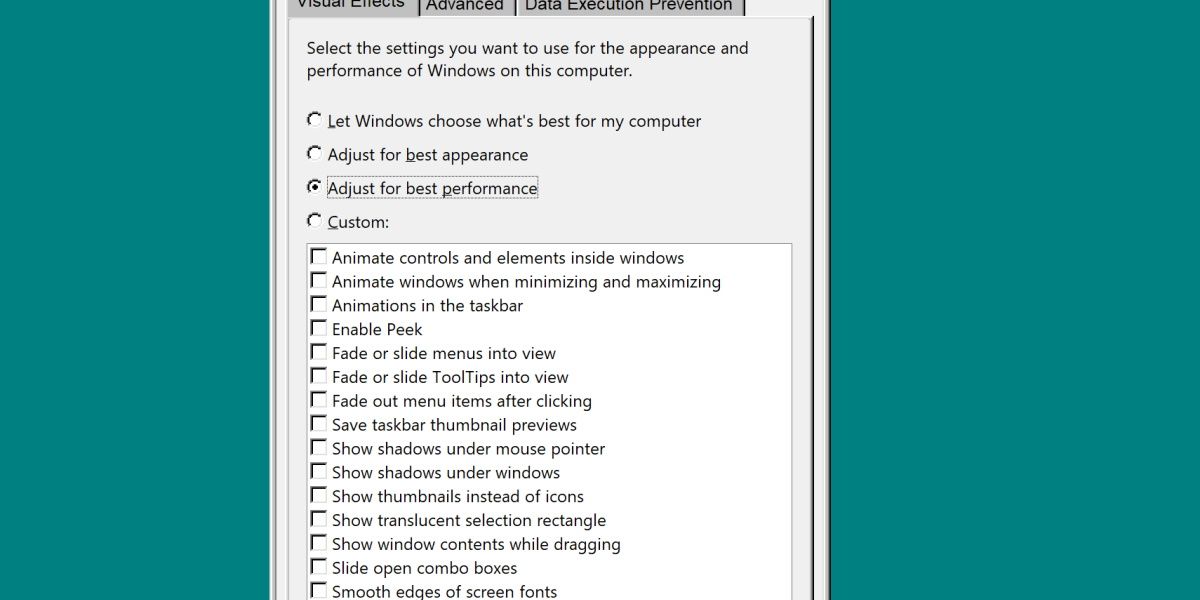The image size is (1200, 600).
Task: Select the Visual Effects tab
Action: [x=350, y=4]
